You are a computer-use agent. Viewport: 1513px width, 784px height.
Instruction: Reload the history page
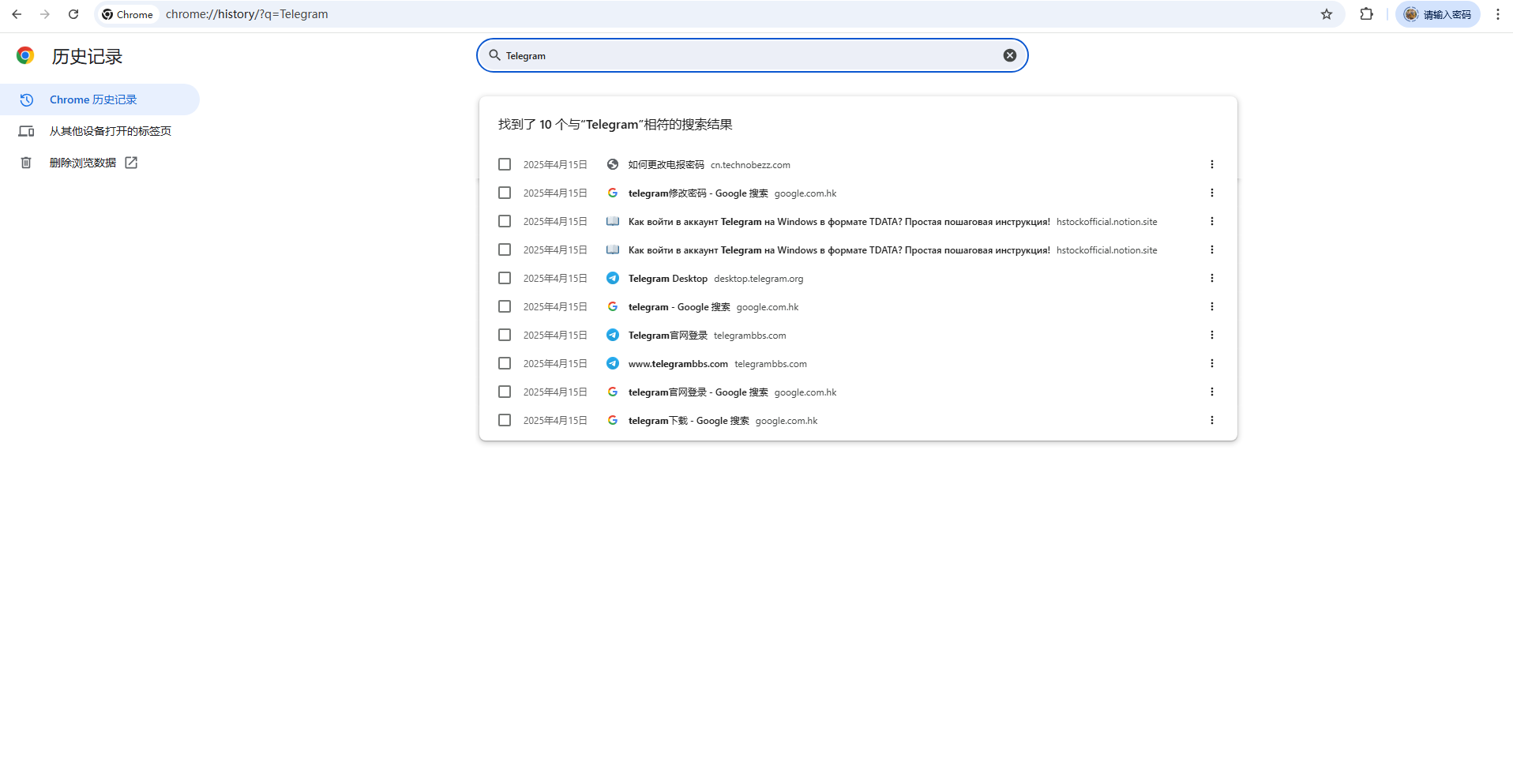[73, 14]
